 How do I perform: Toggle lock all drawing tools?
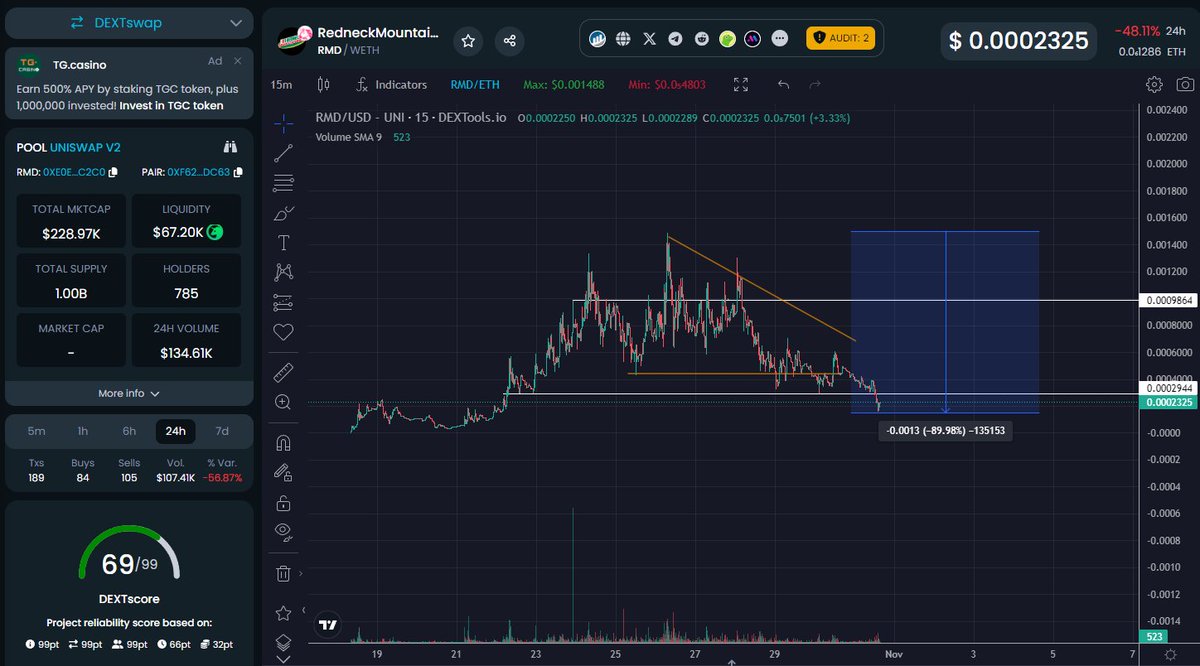tap(283, 502)
